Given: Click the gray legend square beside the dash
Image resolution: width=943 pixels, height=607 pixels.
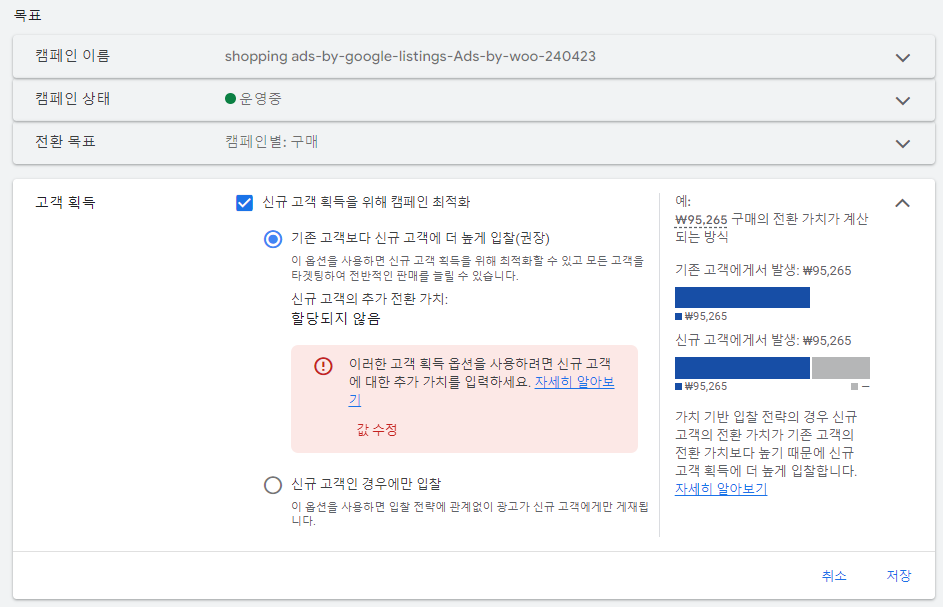Looking at the screenshot, I should tap(854, 386).
